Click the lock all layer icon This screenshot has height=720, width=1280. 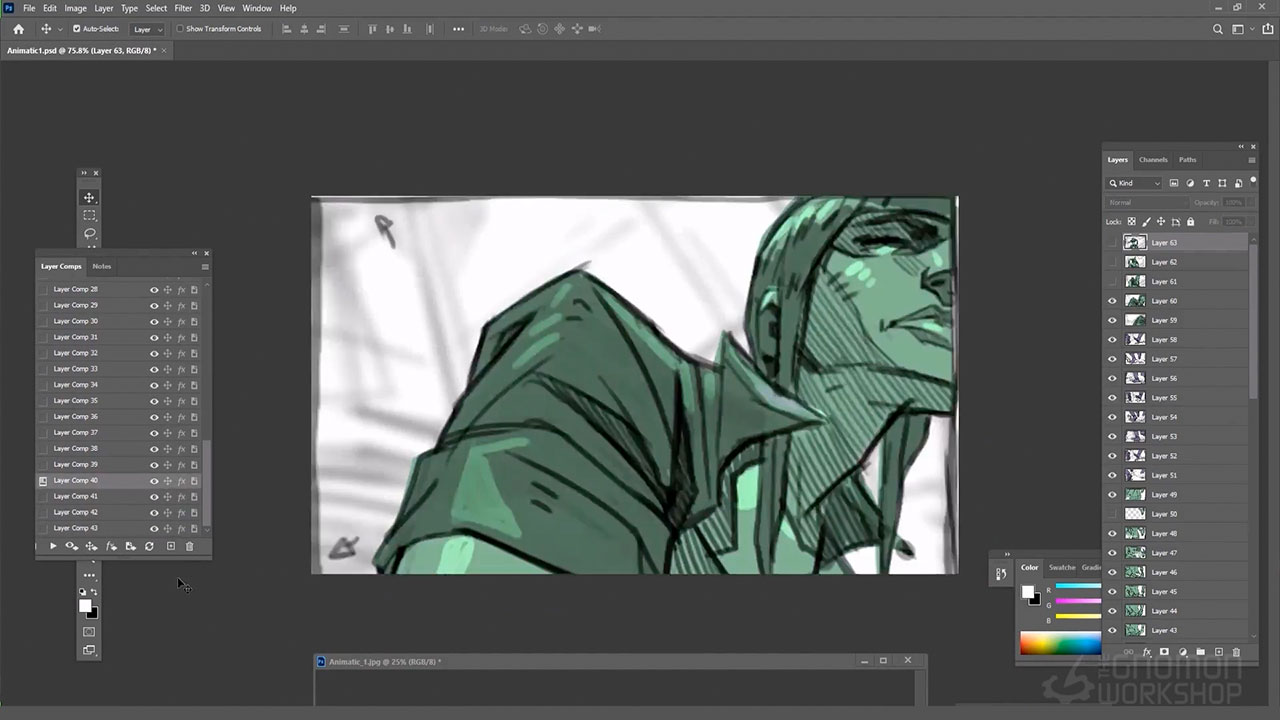point(1190,222)
